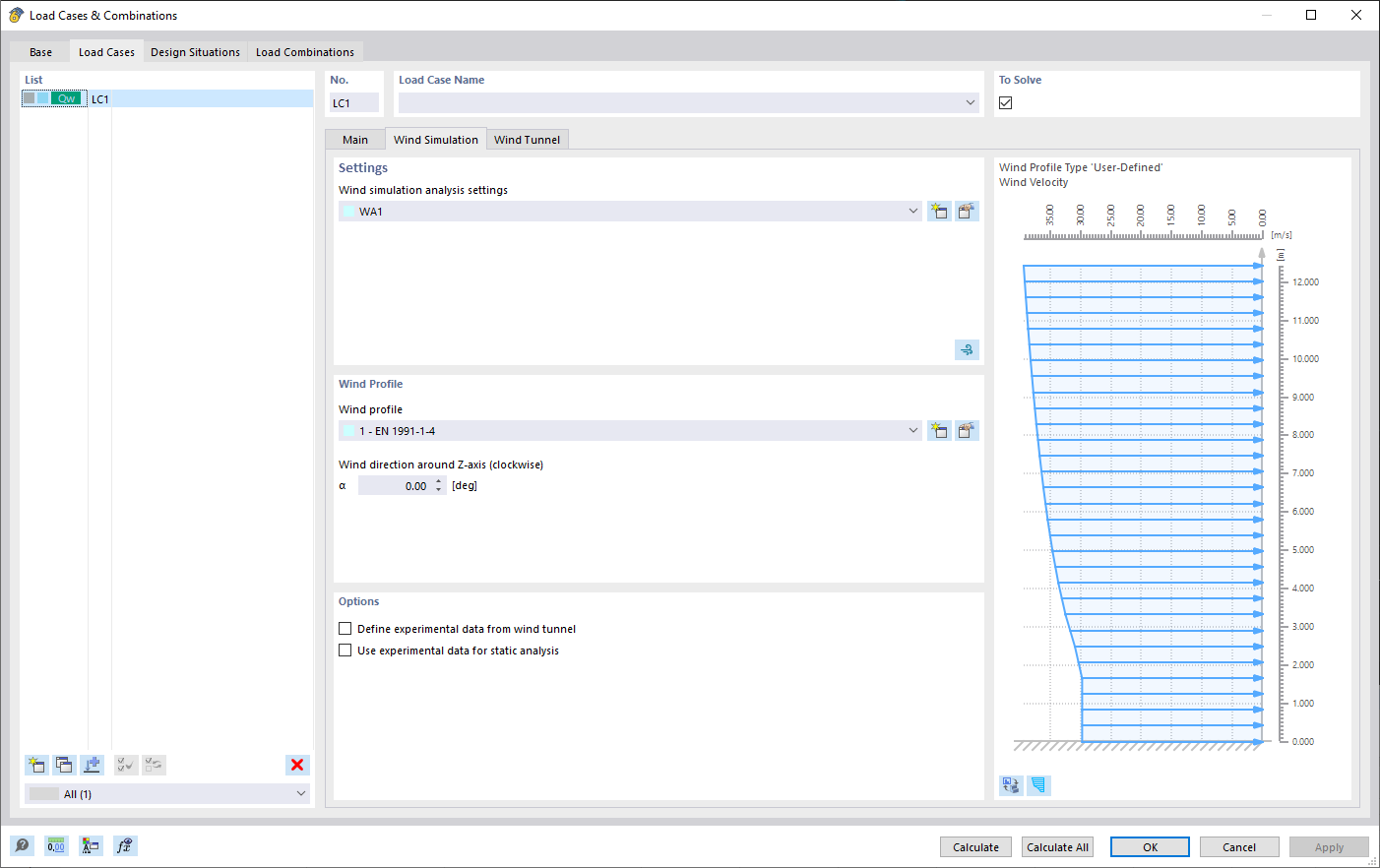1380x868 pixels.
Task: Open the Load Combinations tab
Action: pyautogui.click(x=305, y=51)
